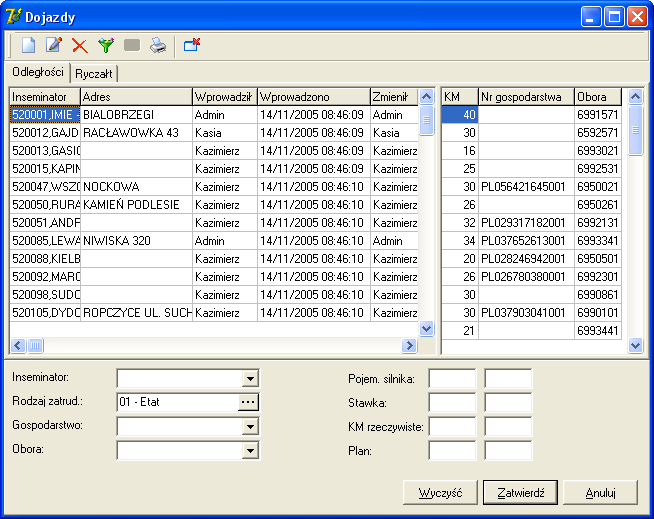Click cell PL056421645001
Screen dimensions: 654x519
tap(526, 186)
